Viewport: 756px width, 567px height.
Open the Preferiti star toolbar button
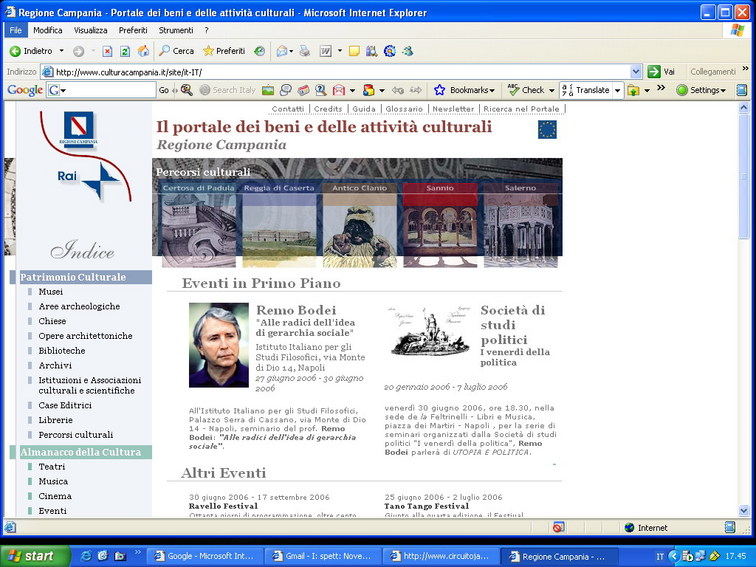tap(224, 51)
